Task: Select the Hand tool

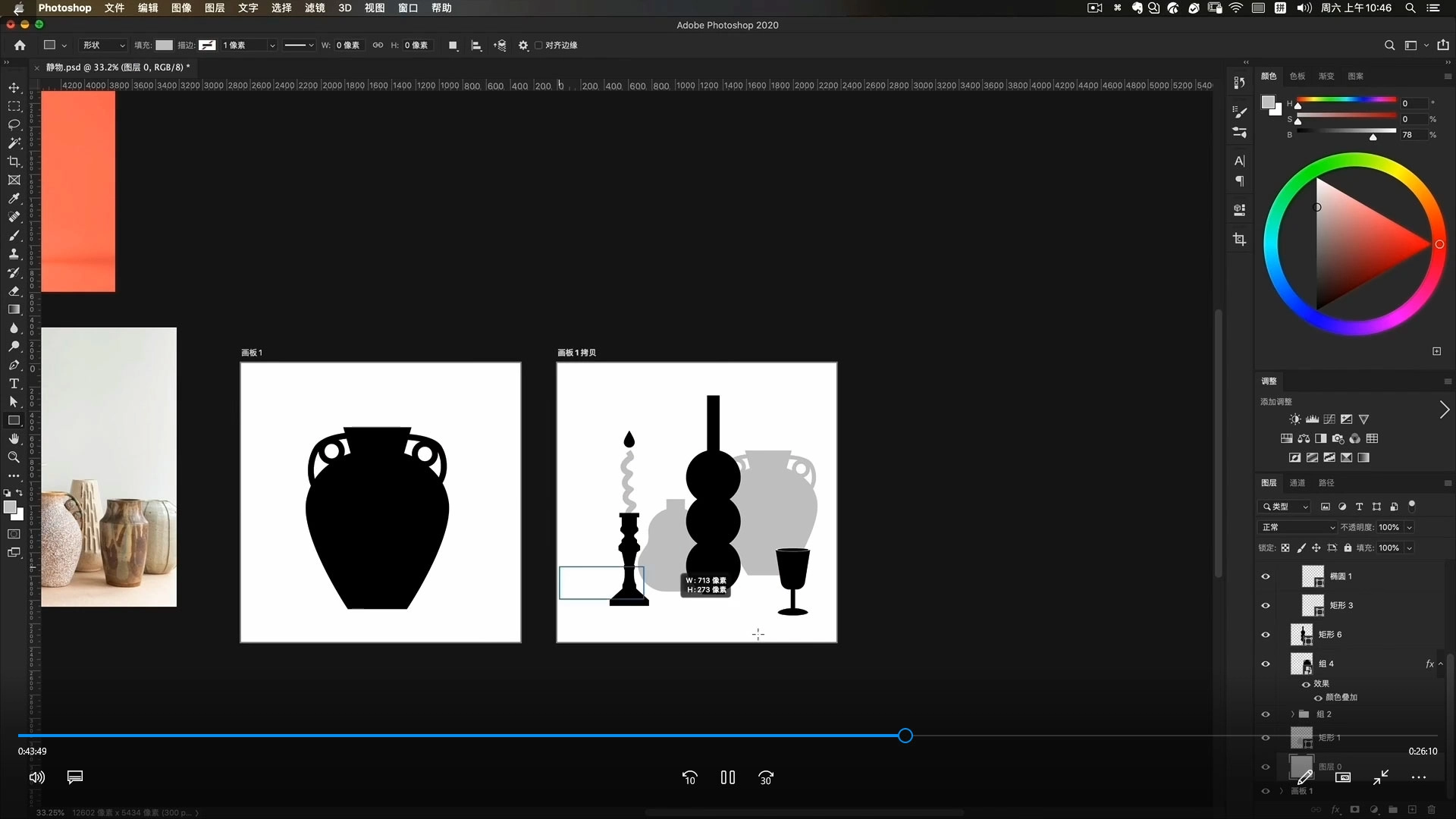Action: [x=14, y=439]
